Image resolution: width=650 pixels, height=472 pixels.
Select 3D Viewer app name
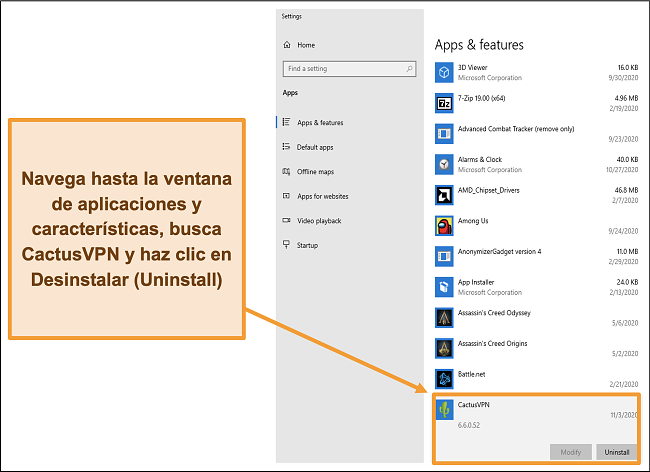click(473, 68)
